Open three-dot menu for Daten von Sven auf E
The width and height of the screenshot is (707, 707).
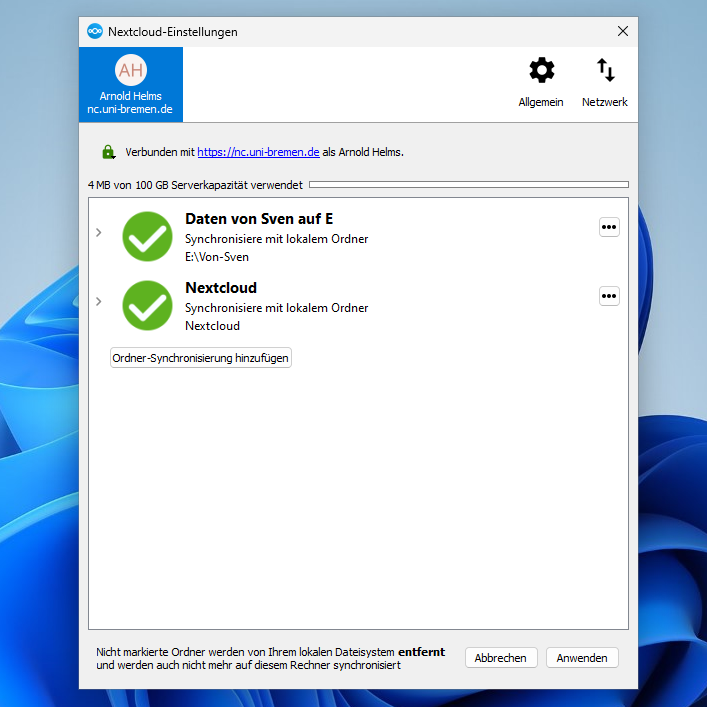[609, 227]
